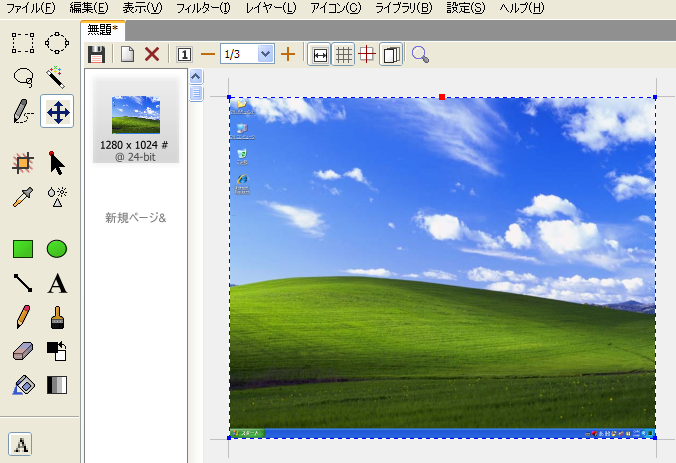This screenshot has height=463, width=676.
Task: Open the magnifier search tool in toolbar
Action: click(x=420, y=55)
